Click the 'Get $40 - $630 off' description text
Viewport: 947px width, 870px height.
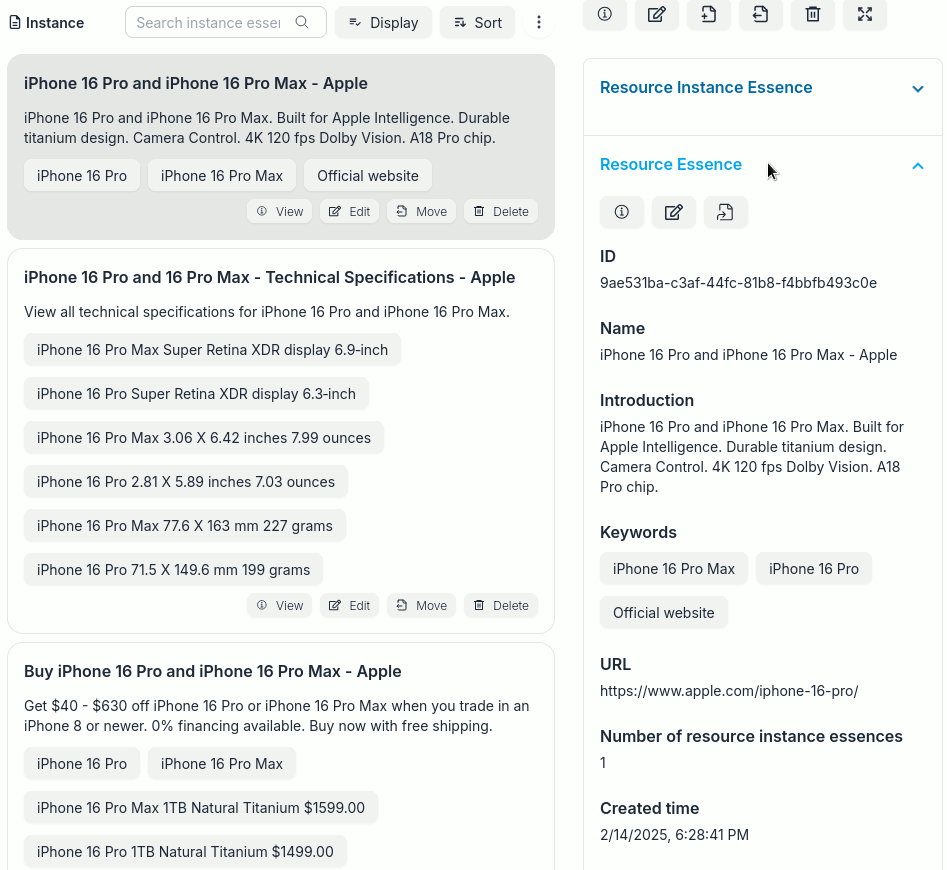(x=277, y=715)
